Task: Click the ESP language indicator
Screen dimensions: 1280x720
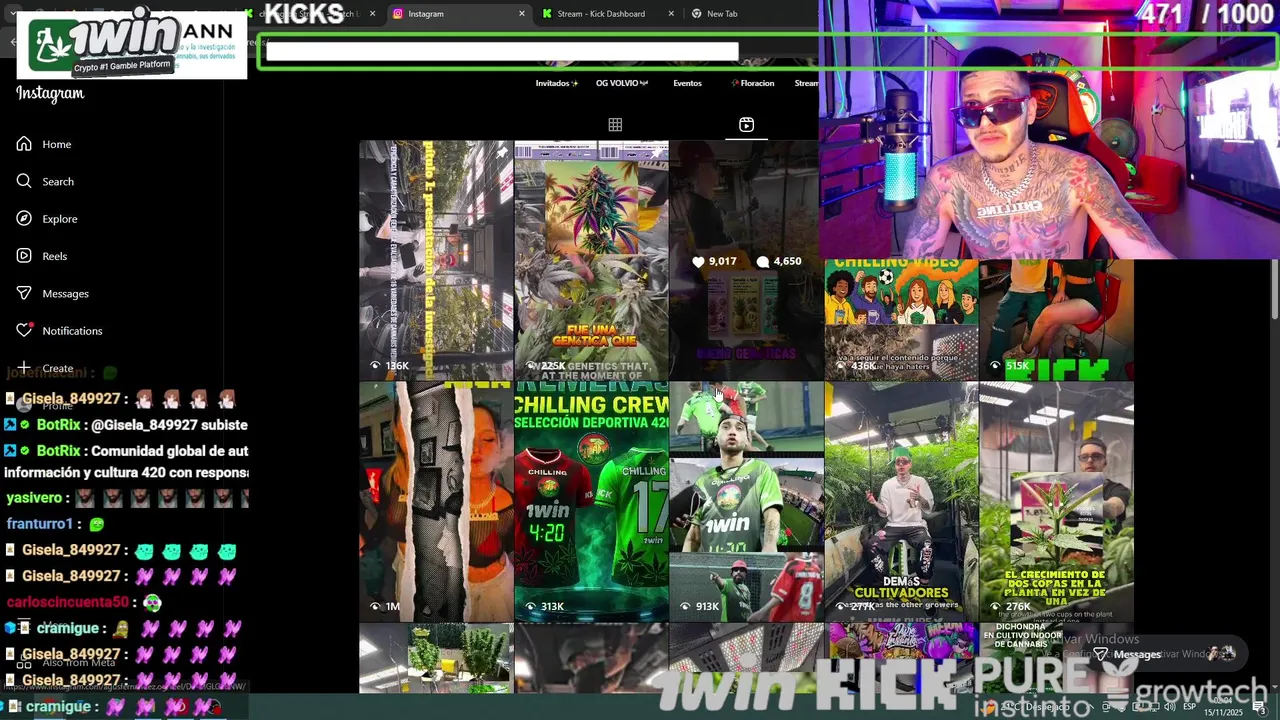Action: (x=1190, y=707)
